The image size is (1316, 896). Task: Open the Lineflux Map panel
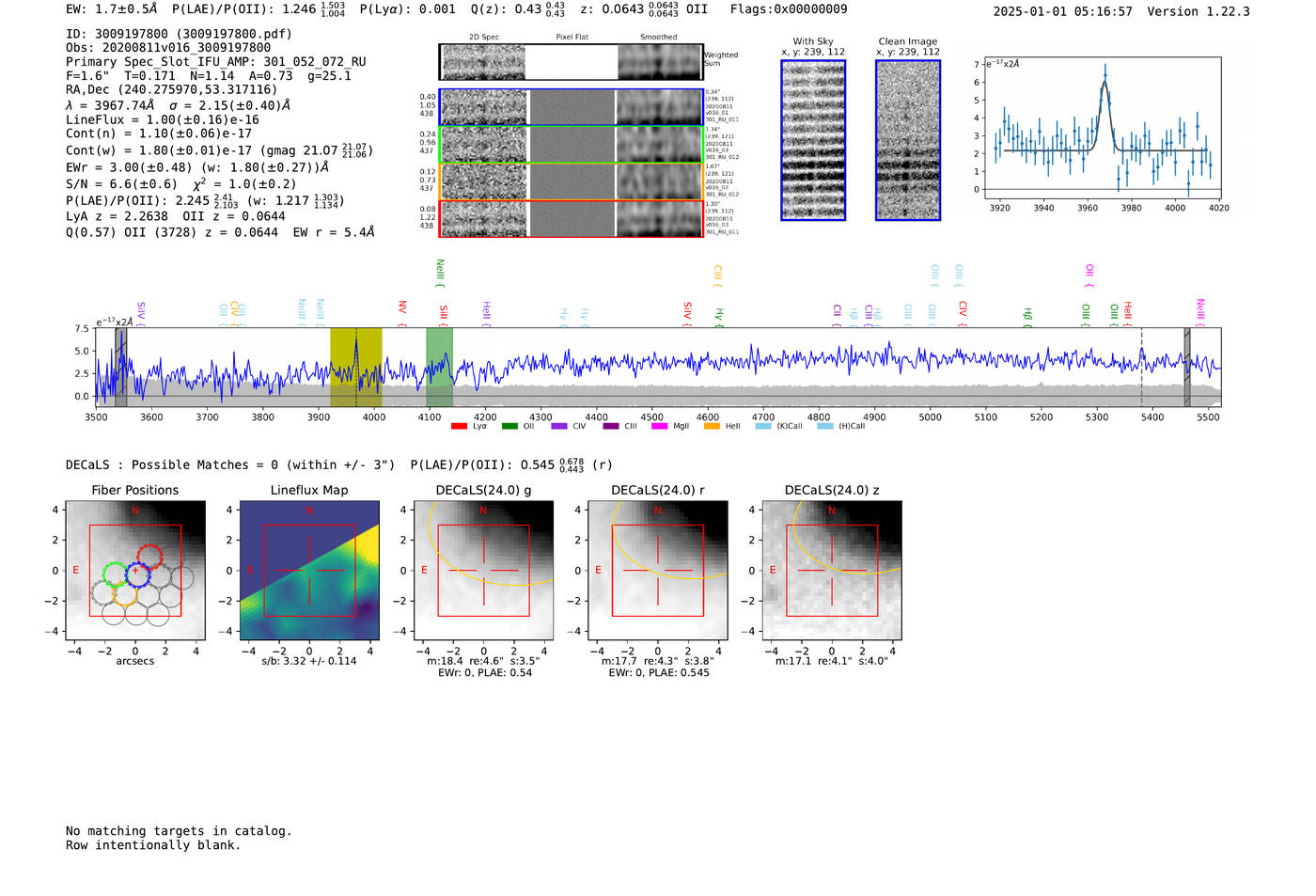(309, 570)
